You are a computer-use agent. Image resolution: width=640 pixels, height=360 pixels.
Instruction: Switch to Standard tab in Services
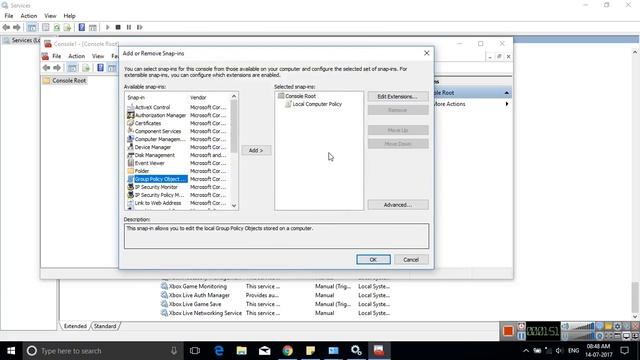click(105, 326)
